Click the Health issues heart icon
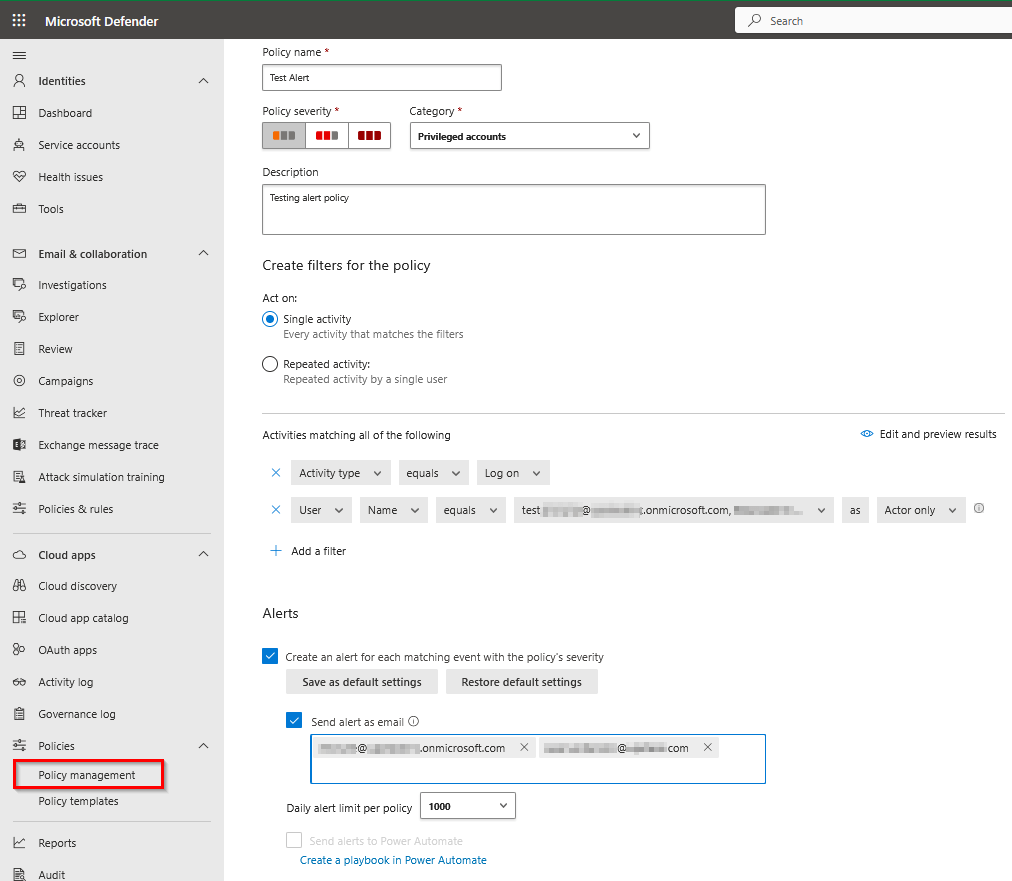1012x881 pixels. pyautogui.click(x=19, y=176)
